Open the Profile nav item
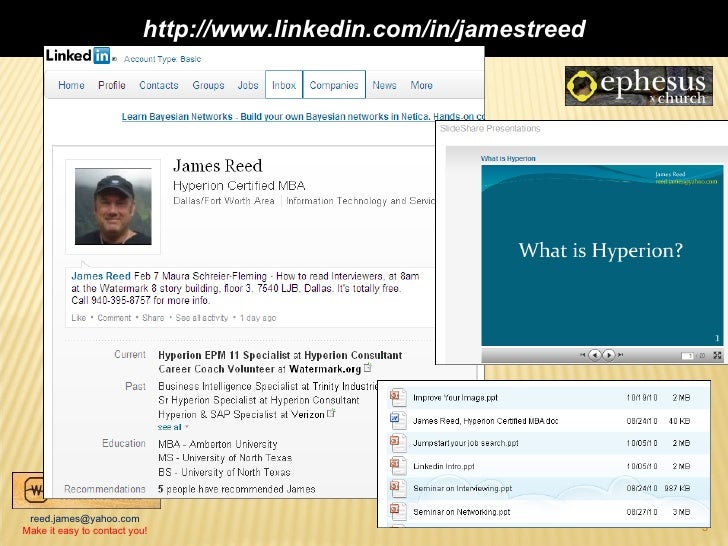The image size is (728, 546). point(112,85)
